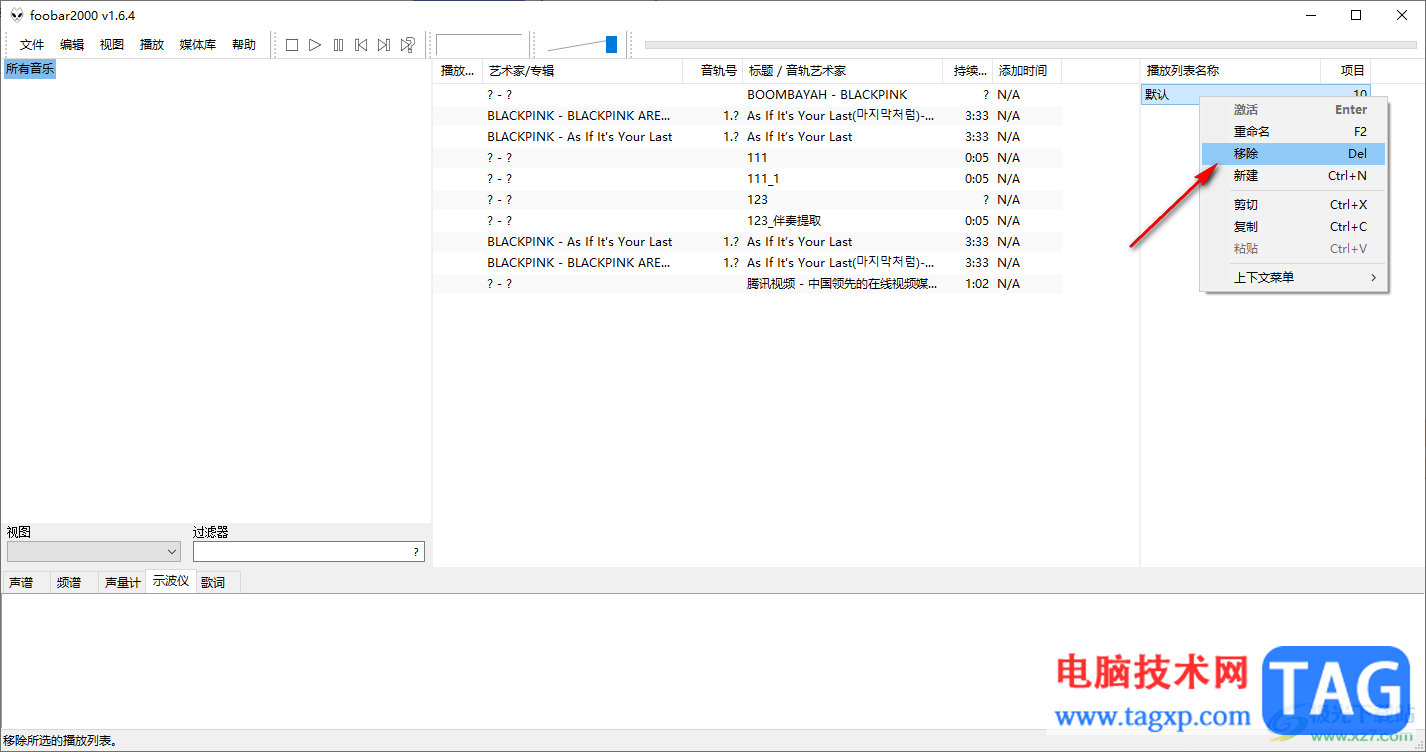The image size is (1426, 752).
Task: Select 所有音乐 in the library tree
Action: 30,69
